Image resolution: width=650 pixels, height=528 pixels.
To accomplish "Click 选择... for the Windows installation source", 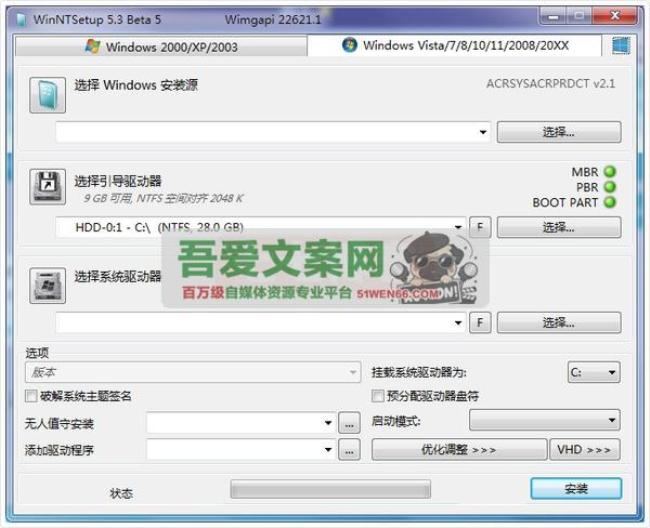I will pos(559,132).
